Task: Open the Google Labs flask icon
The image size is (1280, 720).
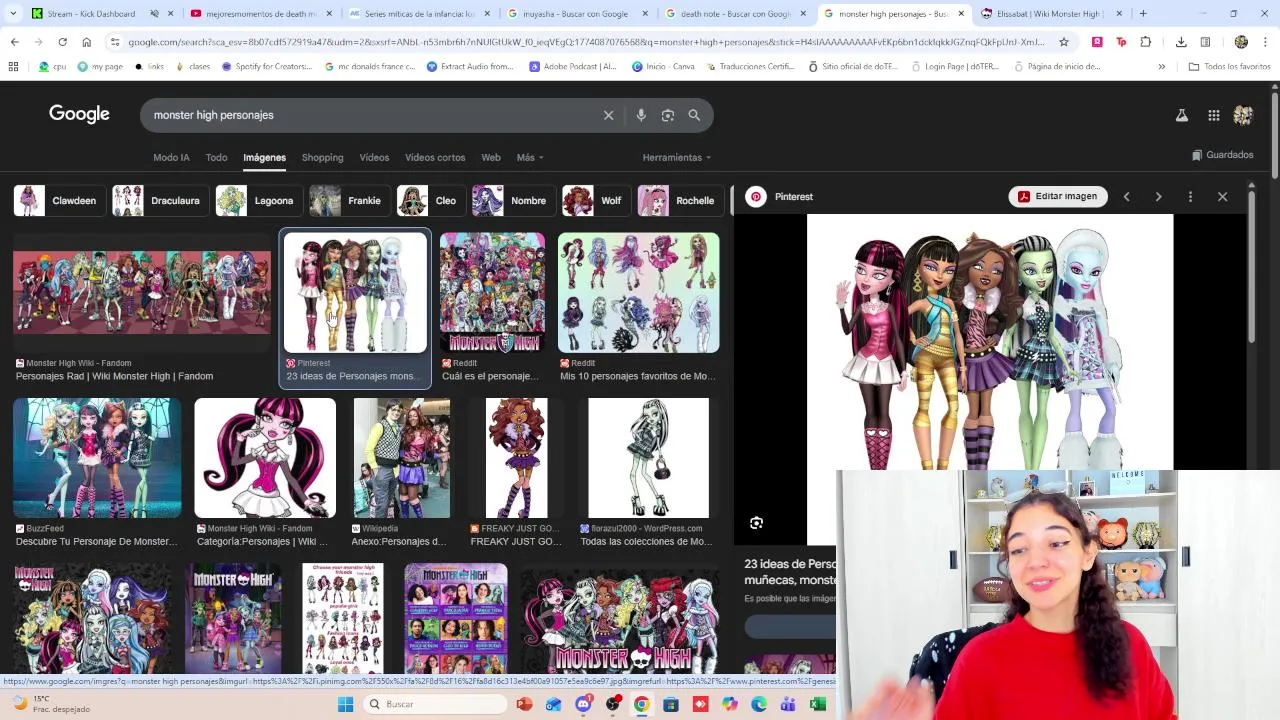Action: pos(1181,115)
